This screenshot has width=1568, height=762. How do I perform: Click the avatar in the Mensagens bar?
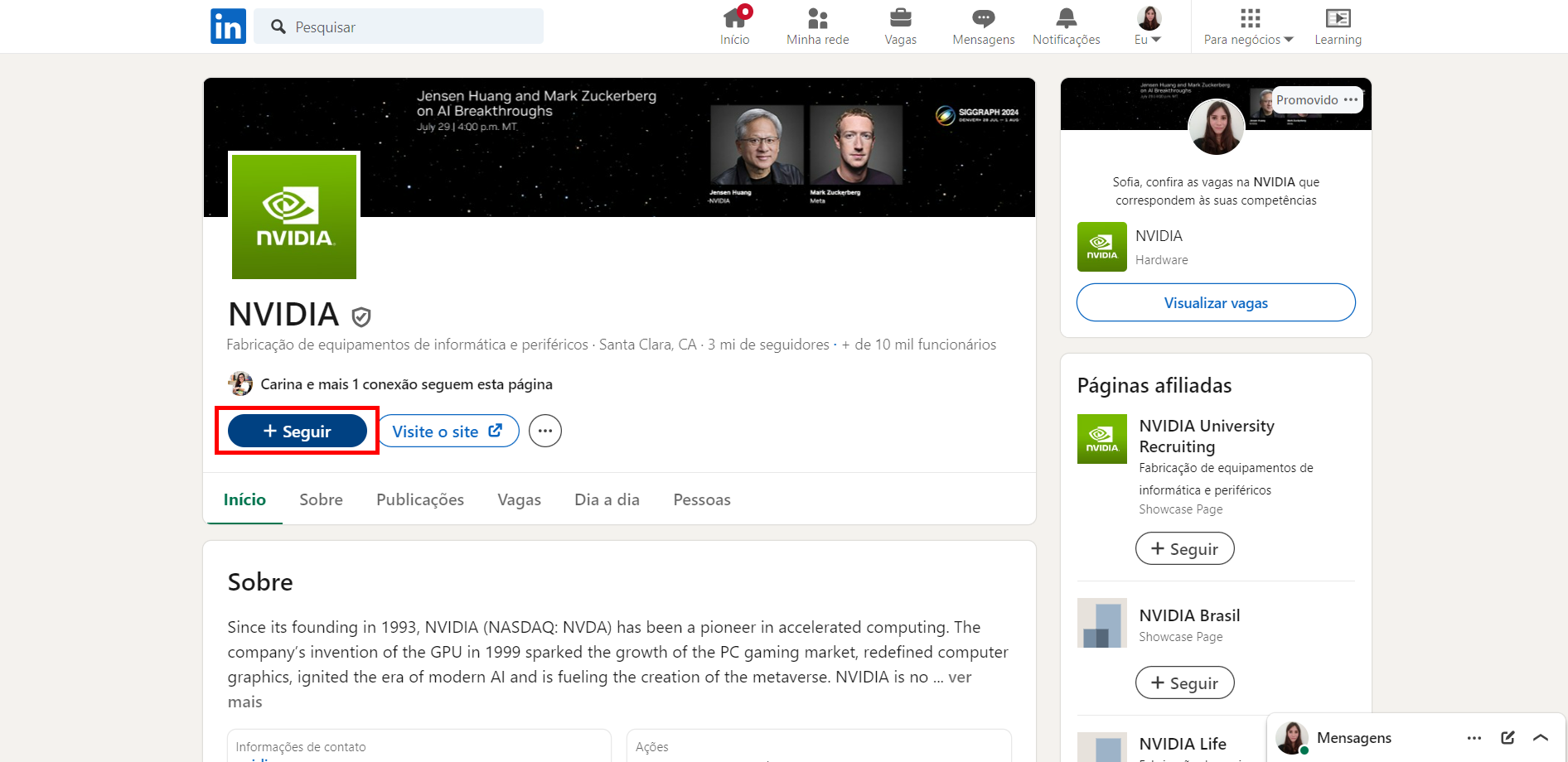1291,738
